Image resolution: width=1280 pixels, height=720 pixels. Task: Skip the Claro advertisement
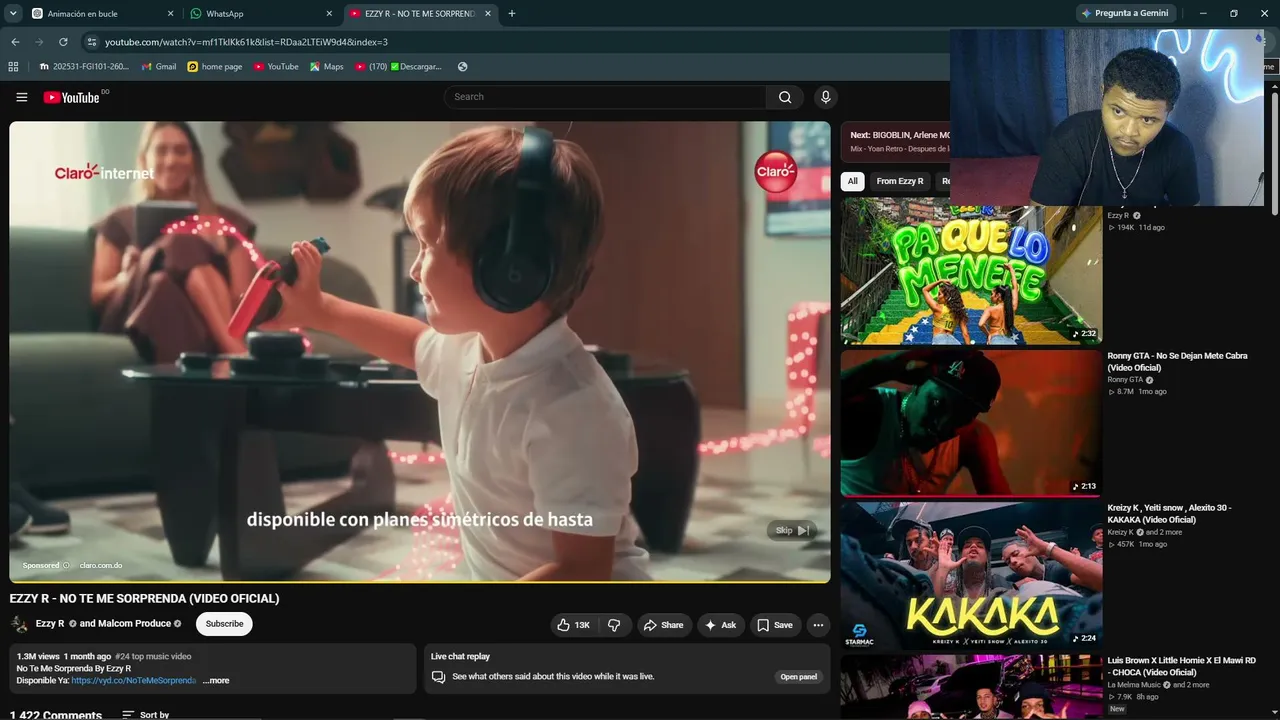791,530
